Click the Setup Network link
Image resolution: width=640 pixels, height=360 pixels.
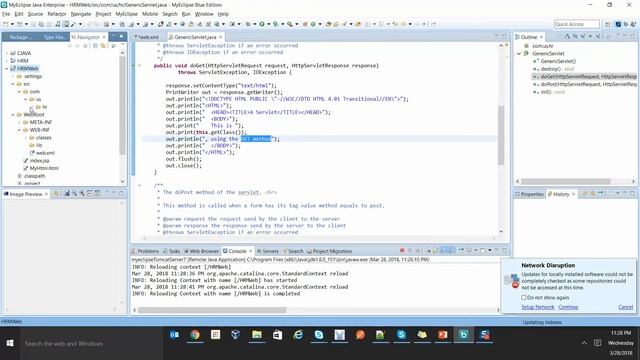(x=538, y=307)
